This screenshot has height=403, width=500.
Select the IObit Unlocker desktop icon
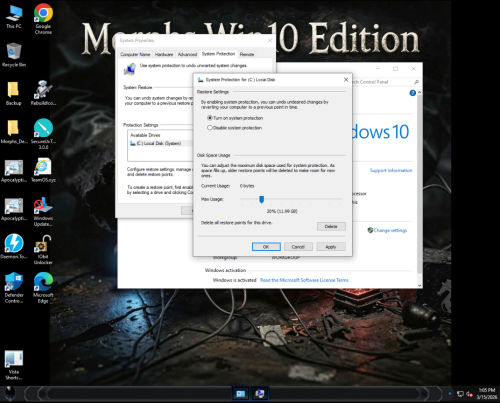coord(43,250)
